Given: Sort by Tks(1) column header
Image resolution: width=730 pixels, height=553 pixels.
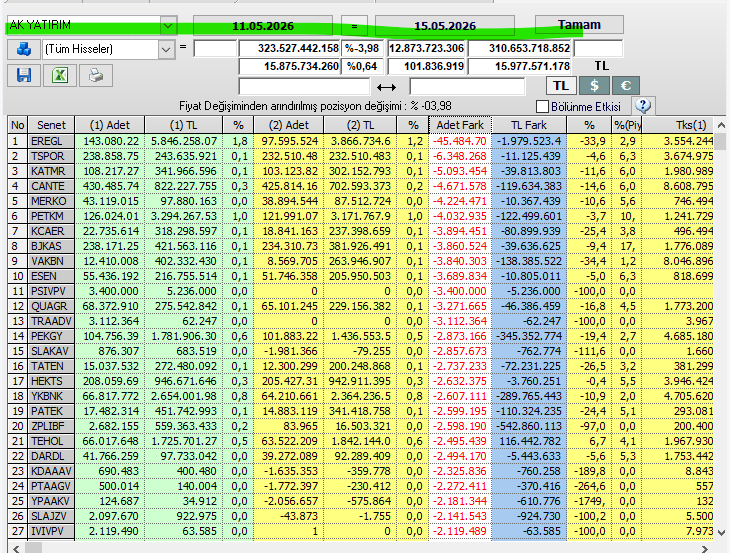Looking at the screenshot, I should pos(678,125).
